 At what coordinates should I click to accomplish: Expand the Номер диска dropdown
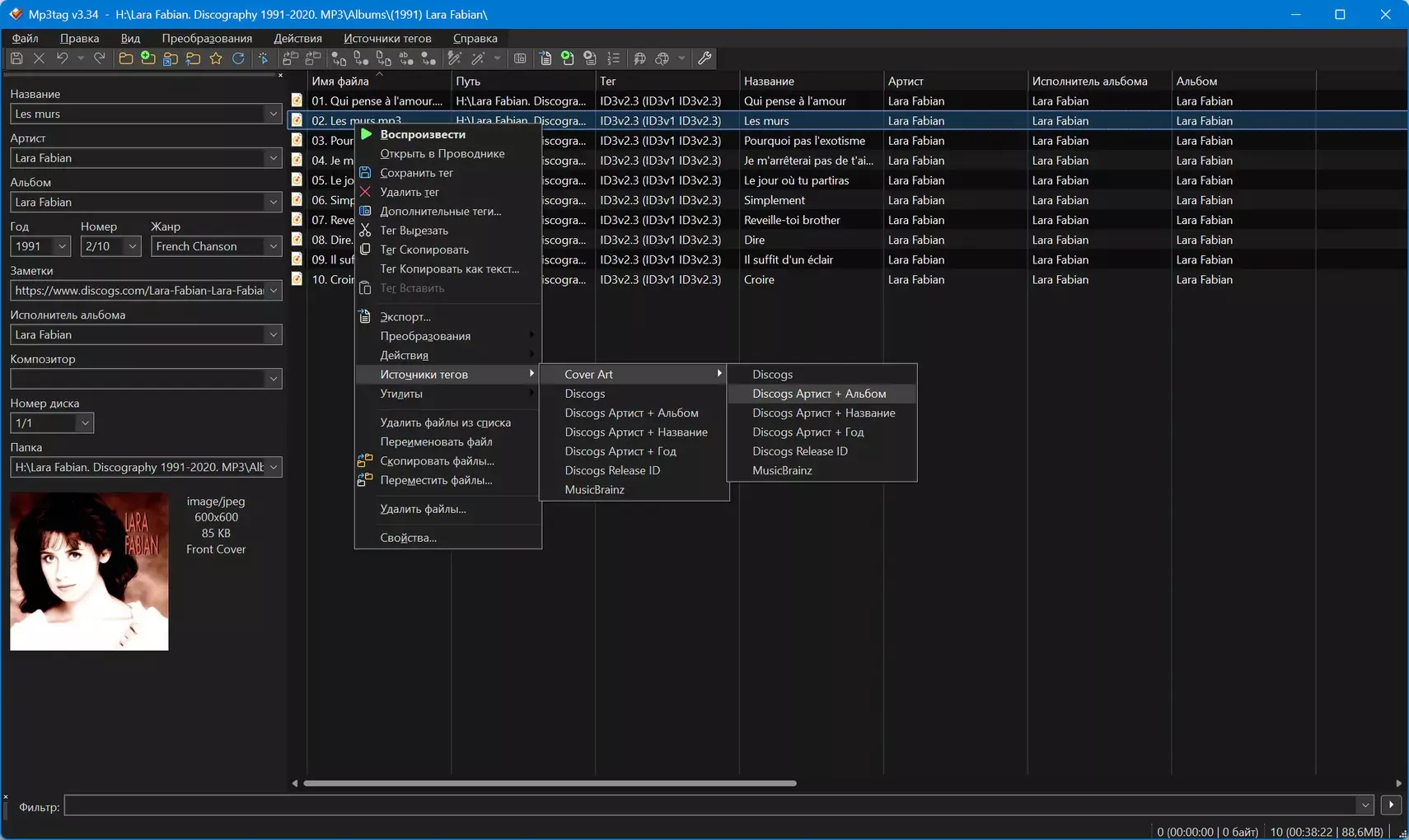click(84, 423)
